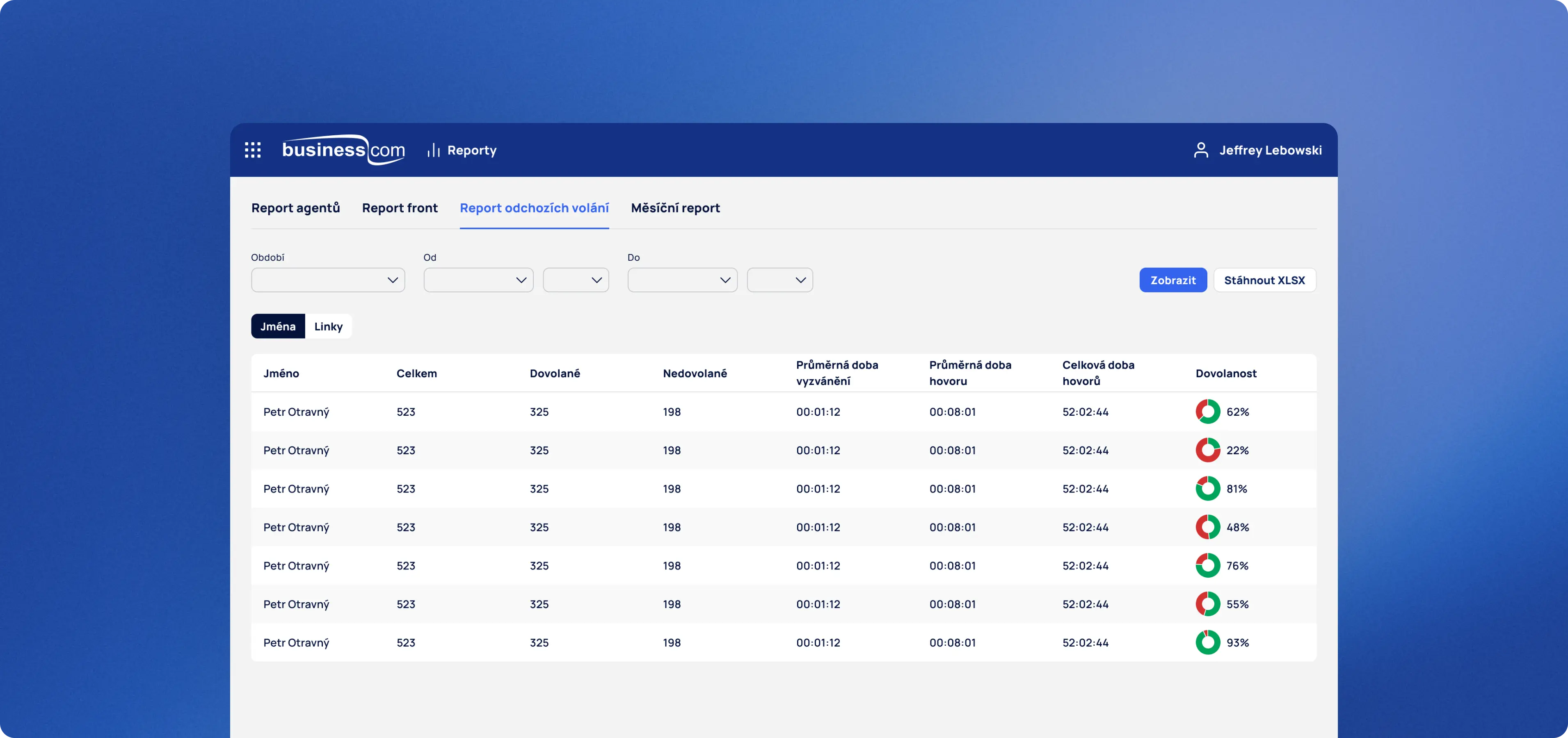This screenshot has width=1568, height=738.
Task: Click Petr Otravný in the 93% row
Action: pos(297,642)
